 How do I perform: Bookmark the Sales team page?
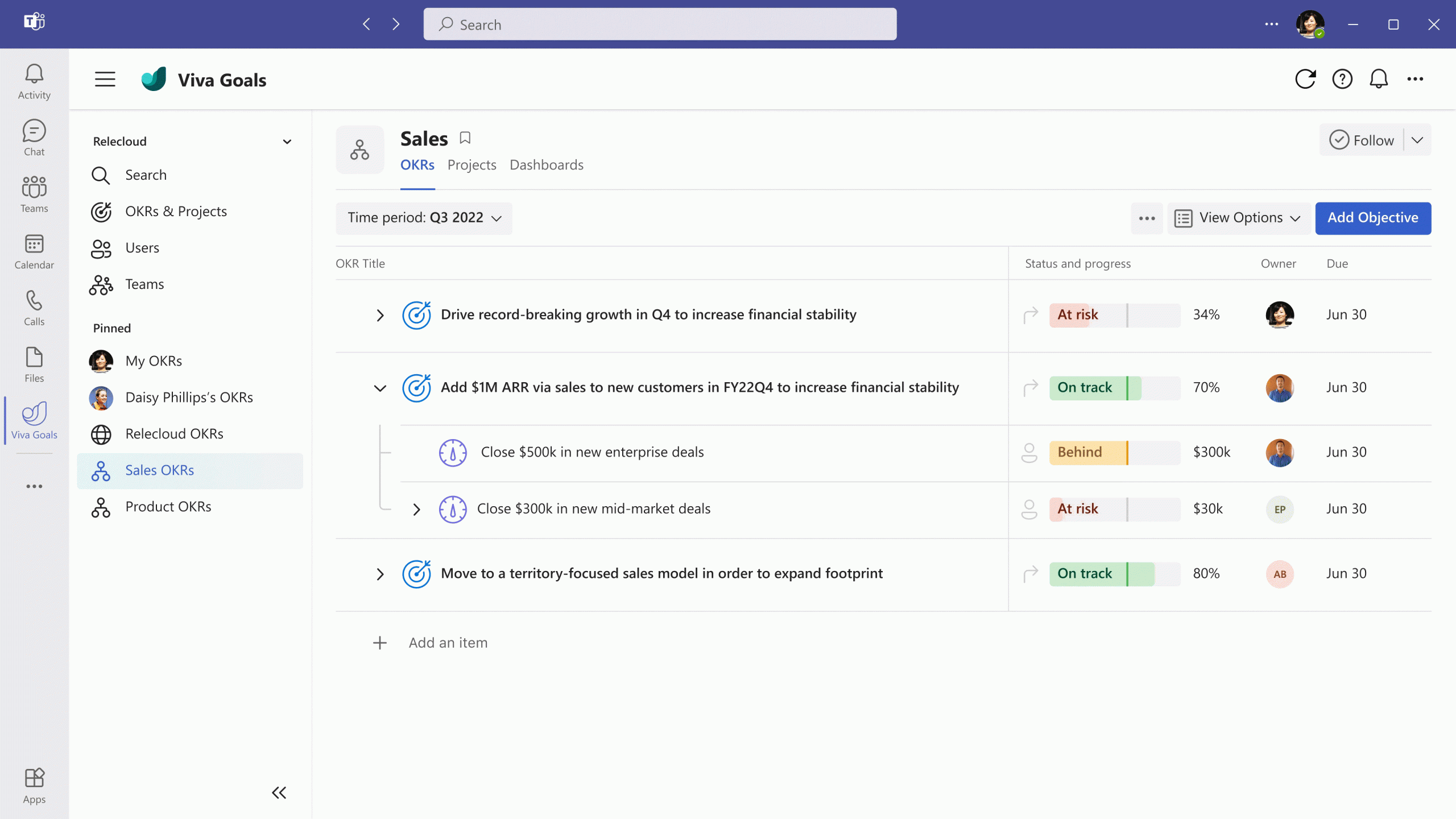click(x=465, y=138)
